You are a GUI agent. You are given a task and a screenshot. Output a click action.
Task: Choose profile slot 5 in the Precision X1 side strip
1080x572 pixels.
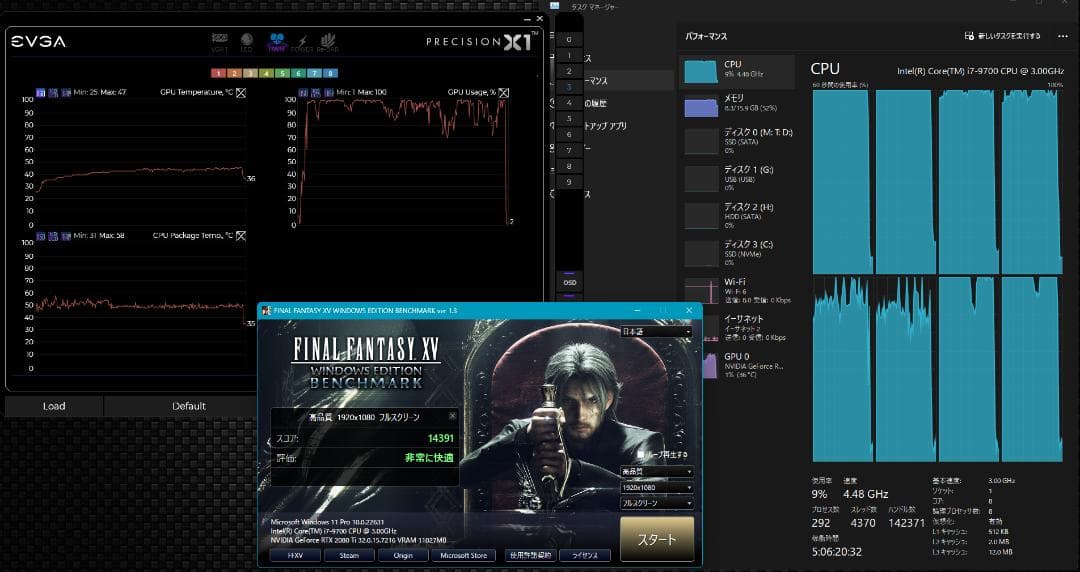[x=569, y=119]
